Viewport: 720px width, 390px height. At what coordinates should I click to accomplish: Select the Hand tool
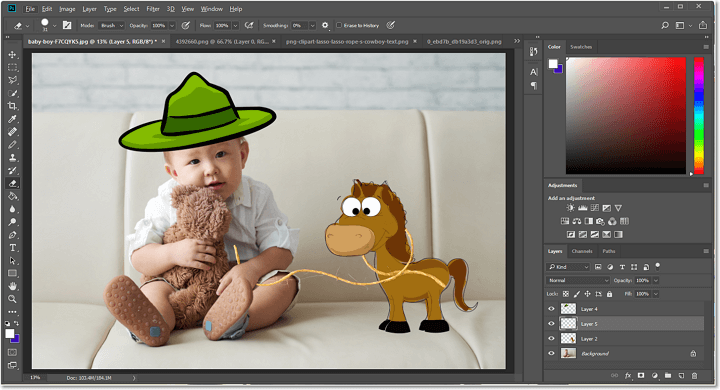(x=12, y=286)
